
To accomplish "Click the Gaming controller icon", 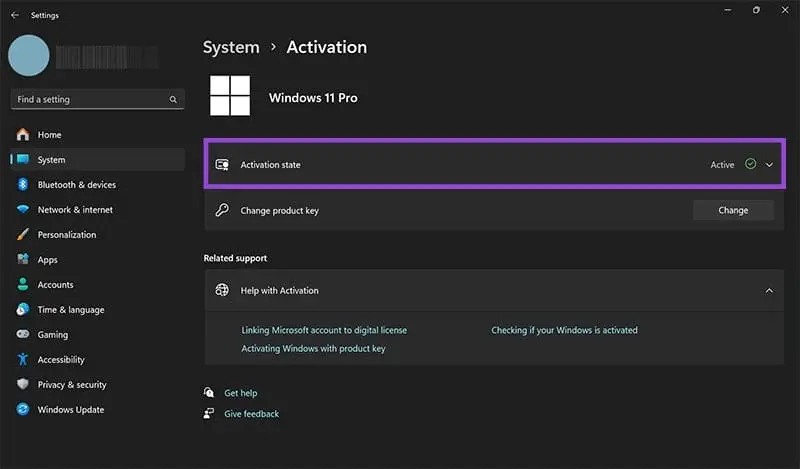I will [23, 334].
